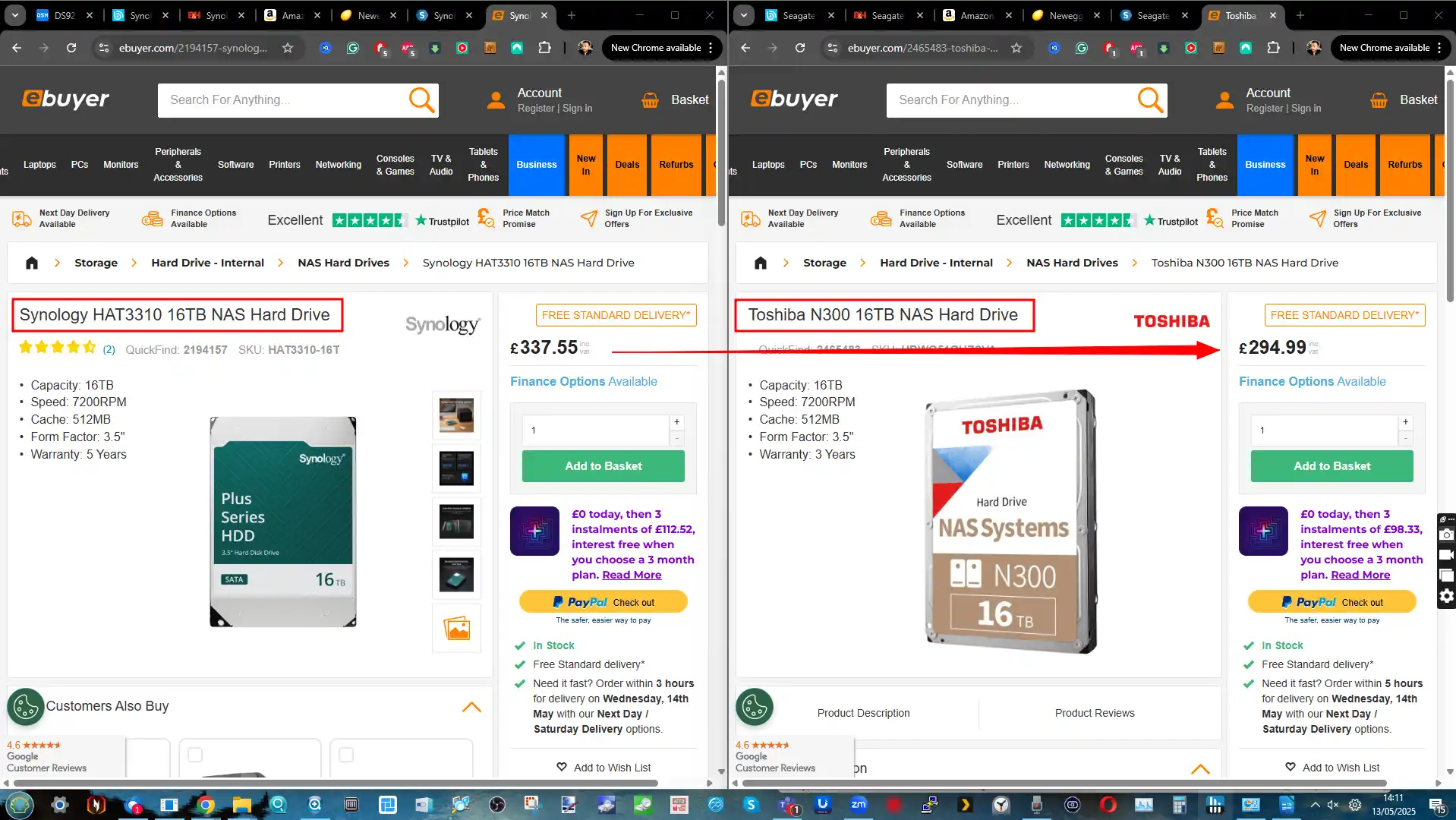Reload the Synology HAT3310 page

click(x=71, y=48)
